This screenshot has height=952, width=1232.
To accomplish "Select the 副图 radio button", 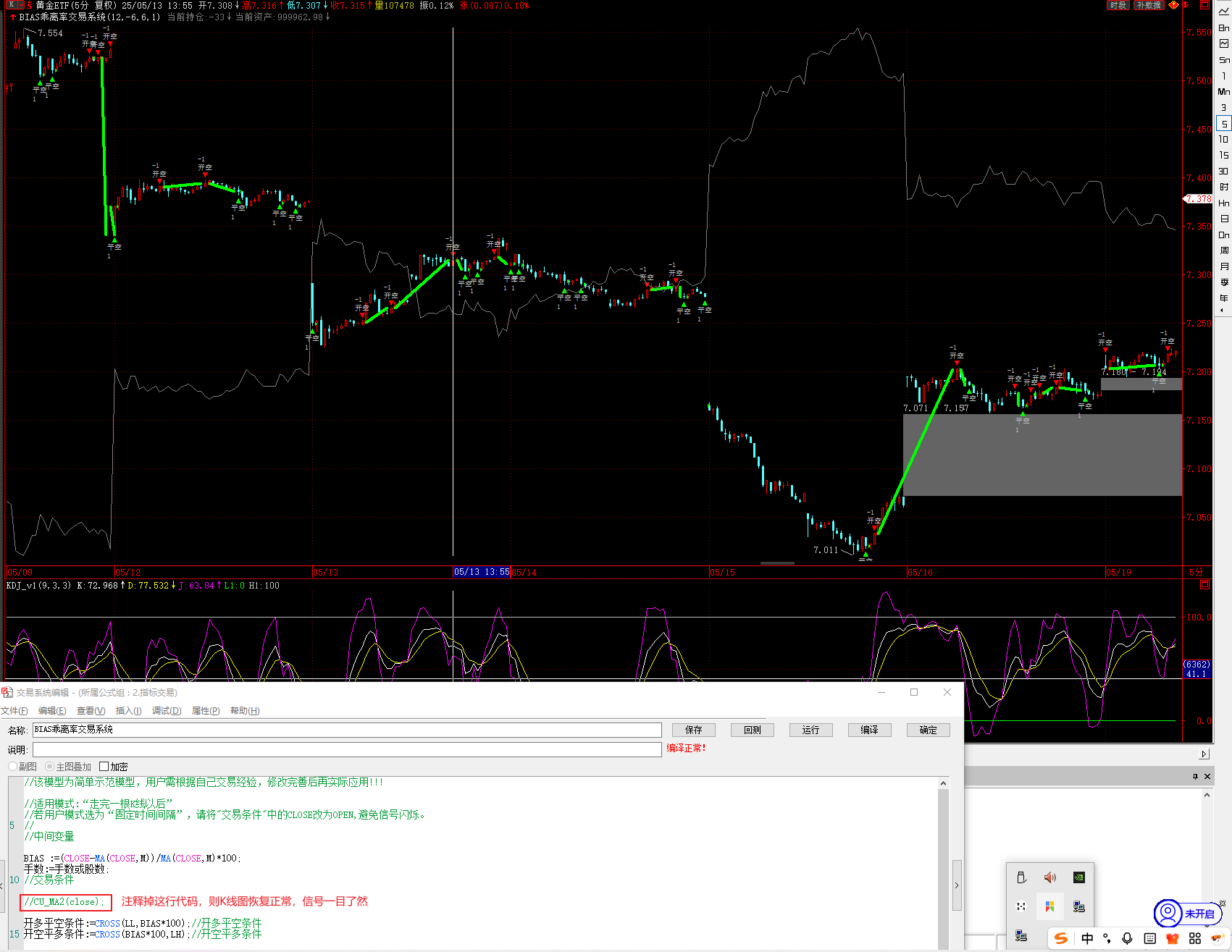I will (13, 767).
